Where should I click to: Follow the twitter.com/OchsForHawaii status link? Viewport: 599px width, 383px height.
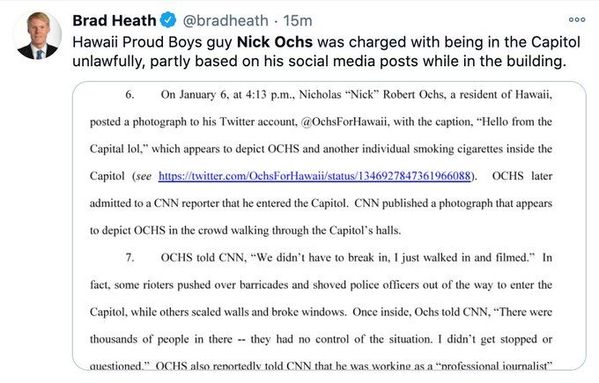coord(314,176)
